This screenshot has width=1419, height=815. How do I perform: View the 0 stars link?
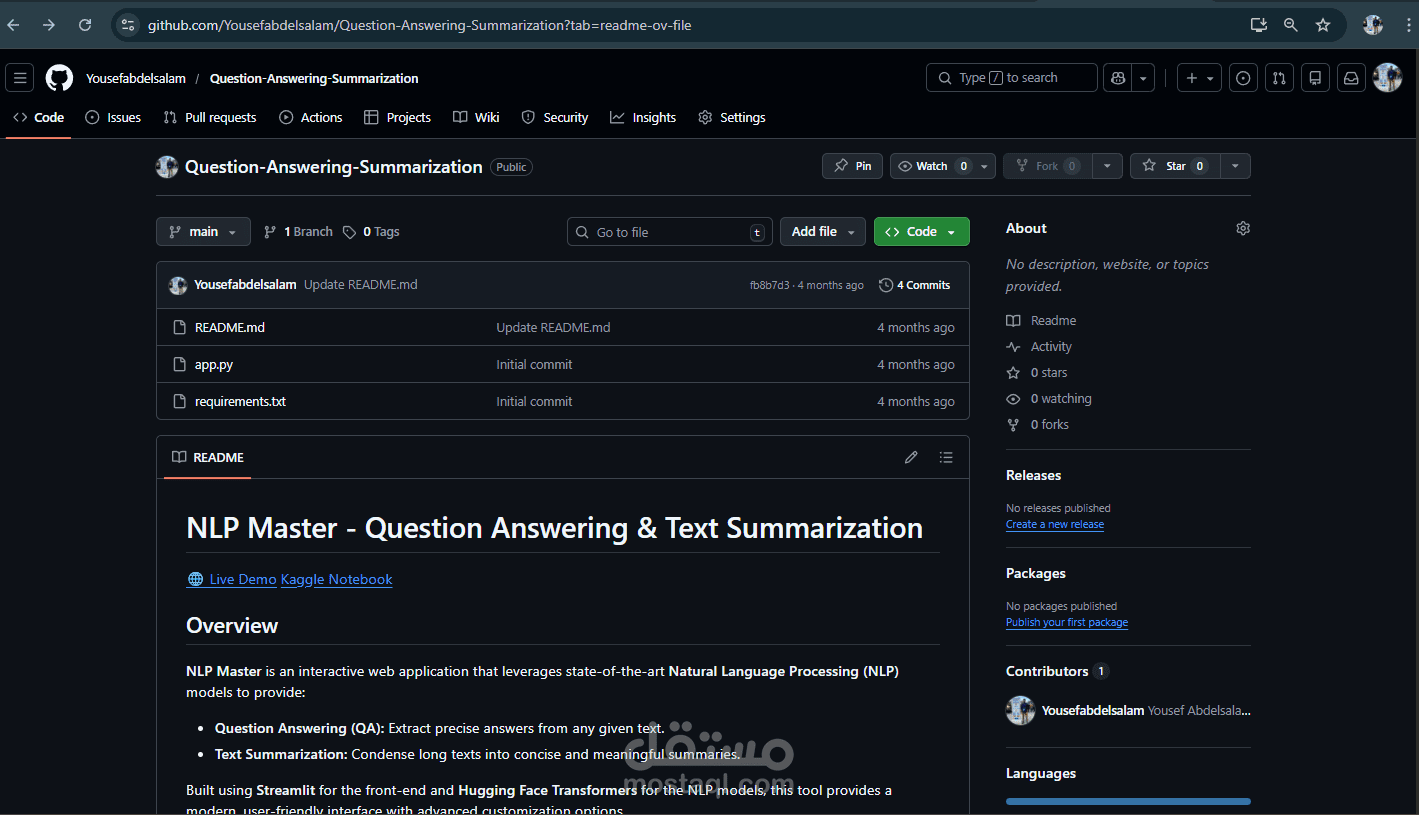click(1037, 372)
